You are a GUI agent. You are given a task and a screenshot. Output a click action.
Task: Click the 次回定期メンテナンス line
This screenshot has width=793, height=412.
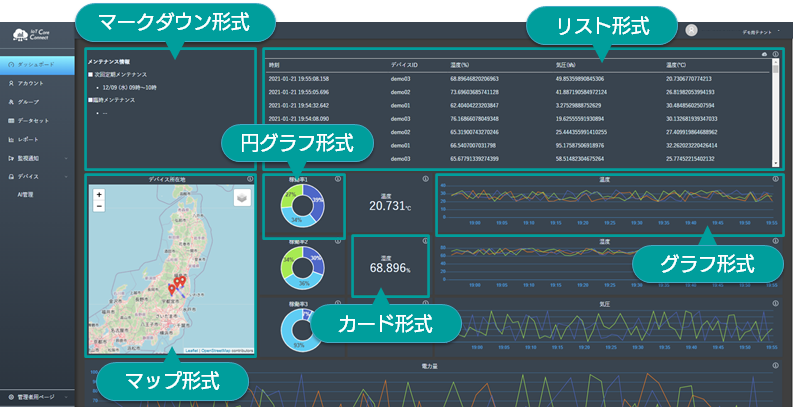pyautogui.click(x=118, y=75)
